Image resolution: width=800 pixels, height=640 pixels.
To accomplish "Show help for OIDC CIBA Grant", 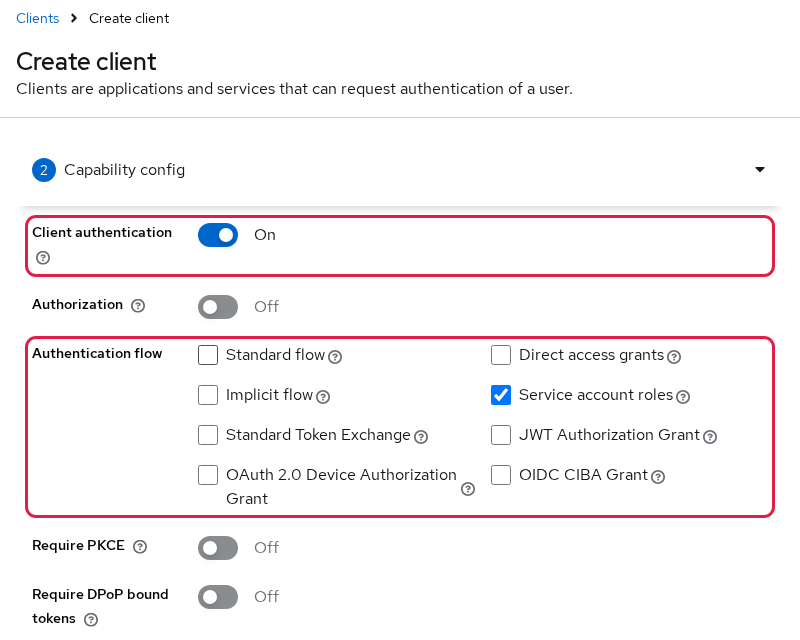I will tap(658, 477).
